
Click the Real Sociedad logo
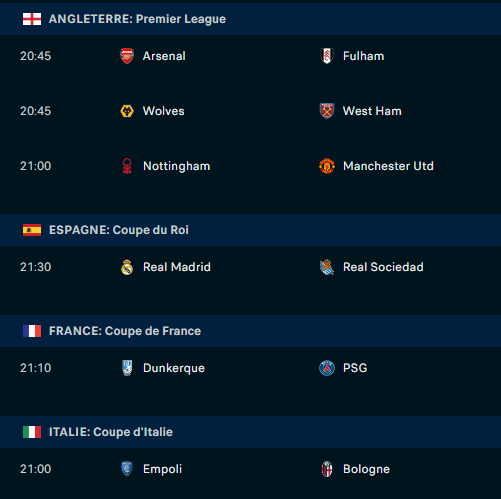(327, 267)
